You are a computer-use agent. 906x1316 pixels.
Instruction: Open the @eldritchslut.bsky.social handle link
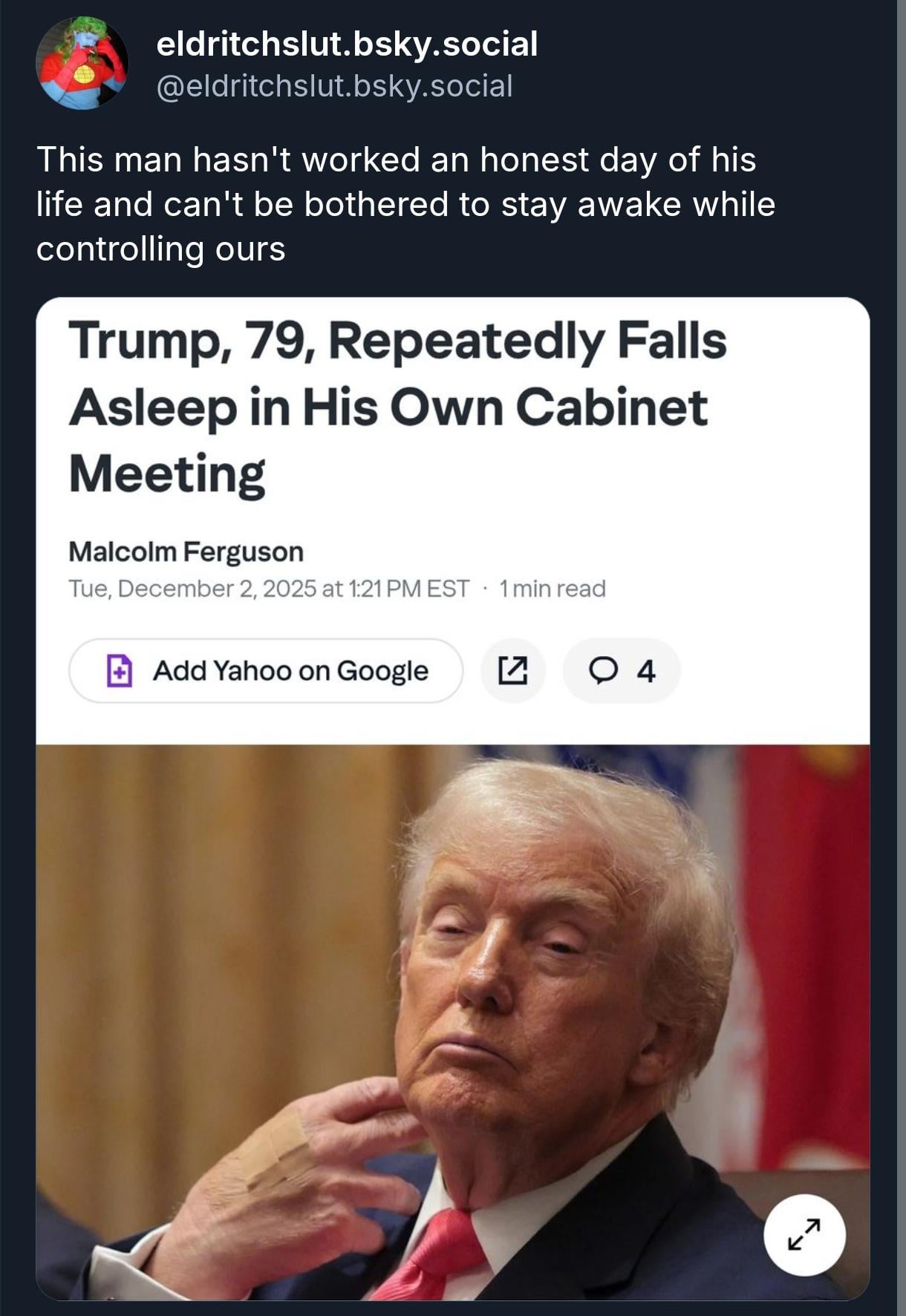pos(334,86)
